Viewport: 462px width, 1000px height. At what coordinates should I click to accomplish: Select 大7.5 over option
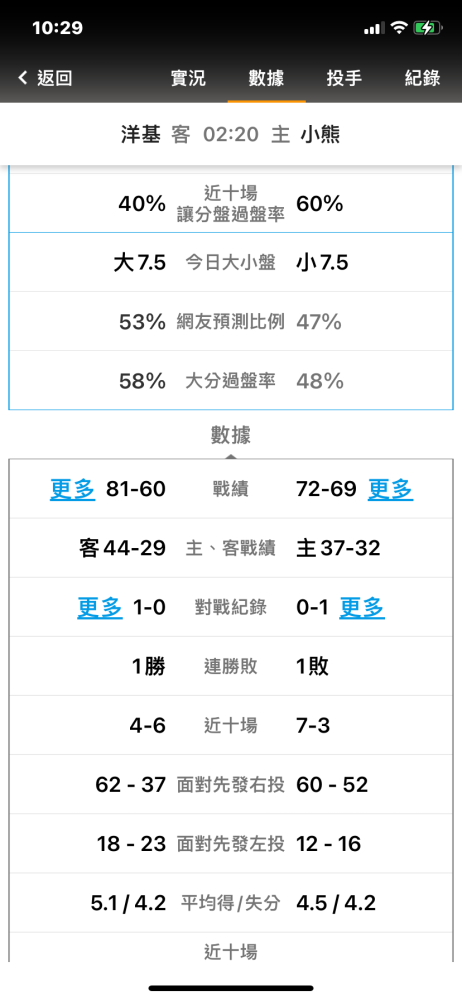[x=140, y=263]
